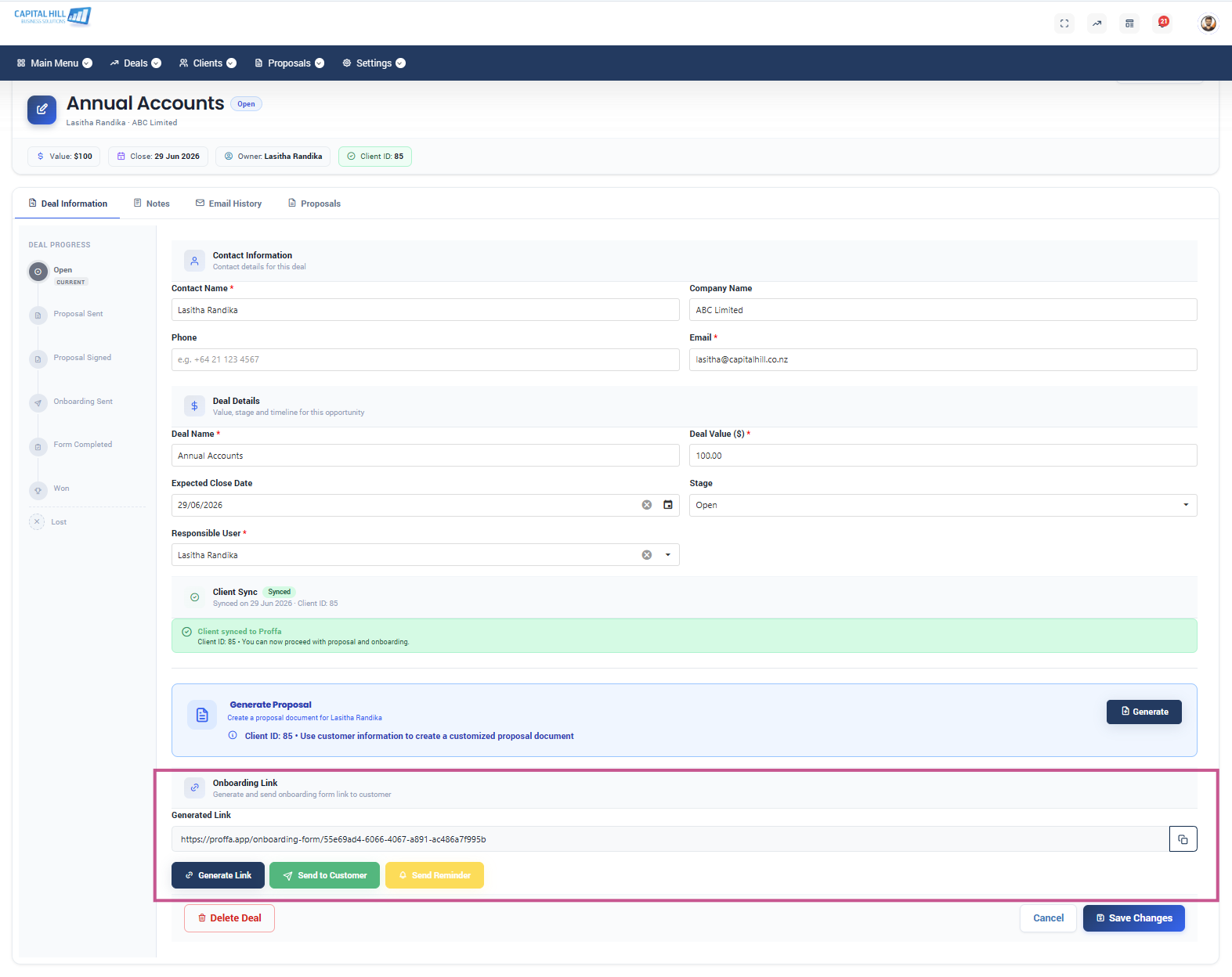Click the Cancel button
This screenshot has height=977, width=1232.
point(1048,918)
